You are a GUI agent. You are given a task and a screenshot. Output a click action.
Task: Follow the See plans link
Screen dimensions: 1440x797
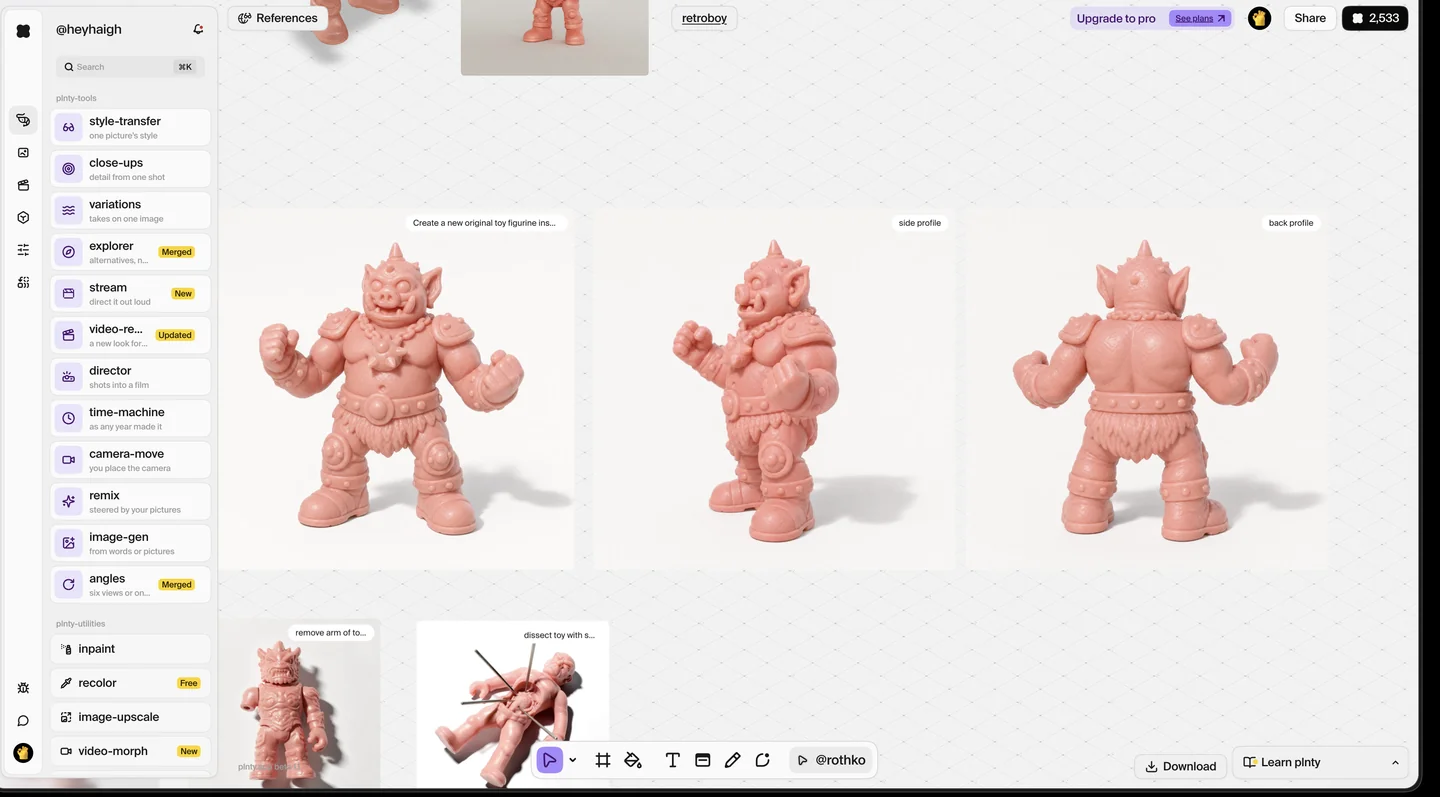click(1200, 18)
